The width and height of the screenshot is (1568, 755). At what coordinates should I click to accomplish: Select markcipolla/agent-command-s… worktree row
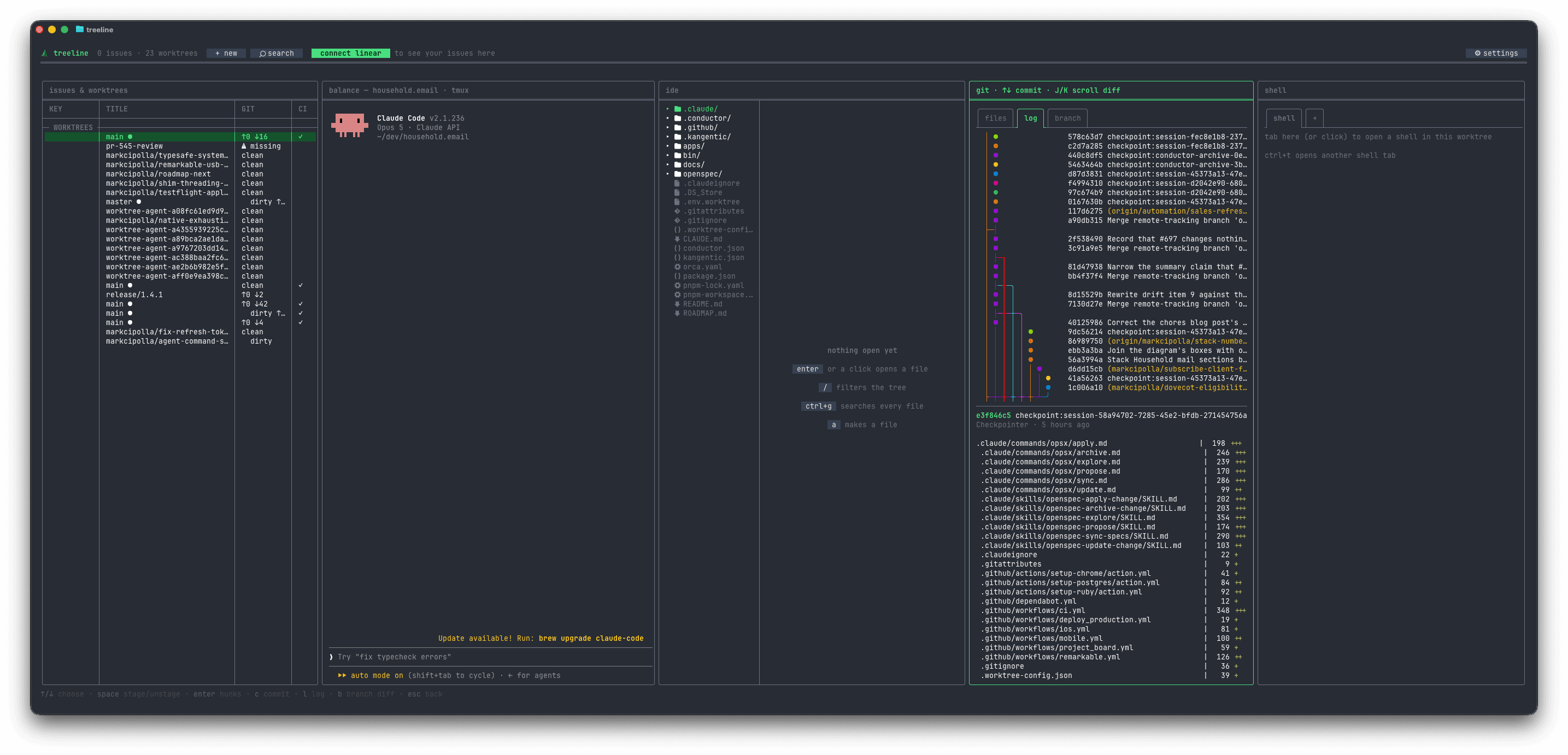click(180, 341)
